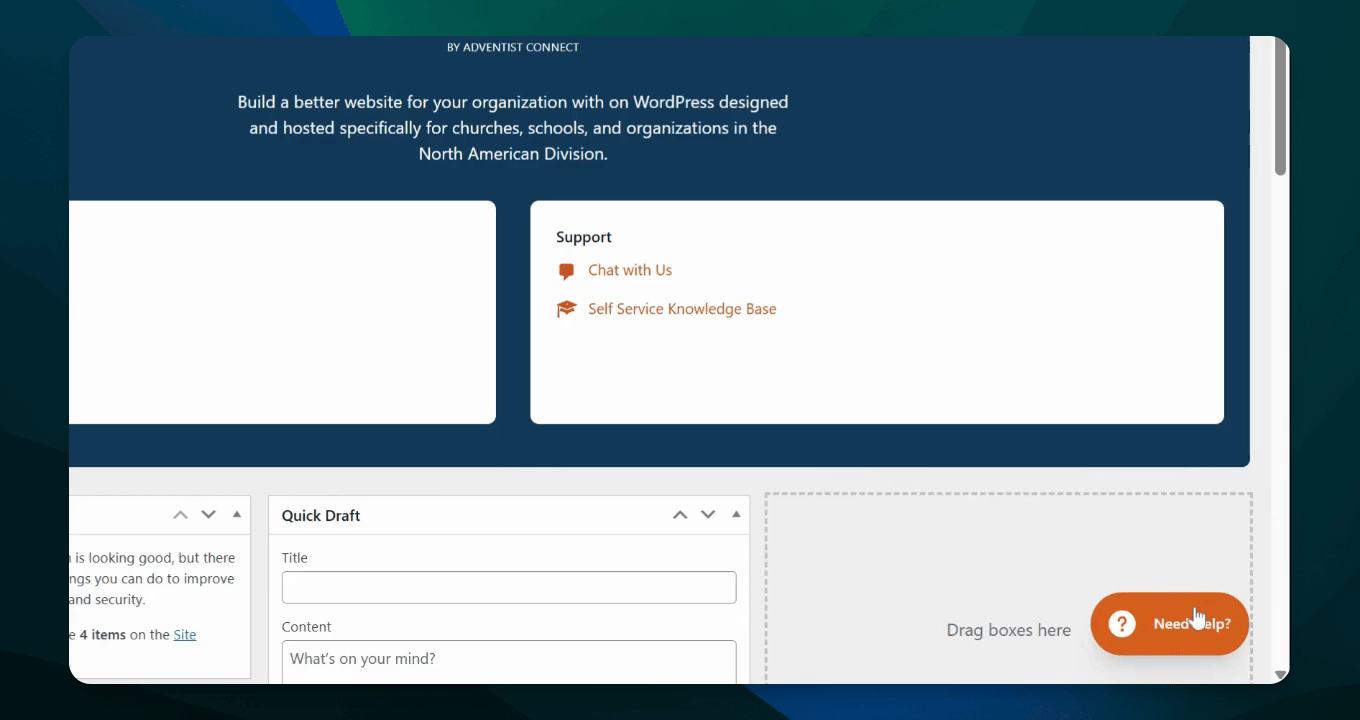This screenshot has width=1360, height=720.
Task: Collapse the left widget panel
Action: pos(237,515)
